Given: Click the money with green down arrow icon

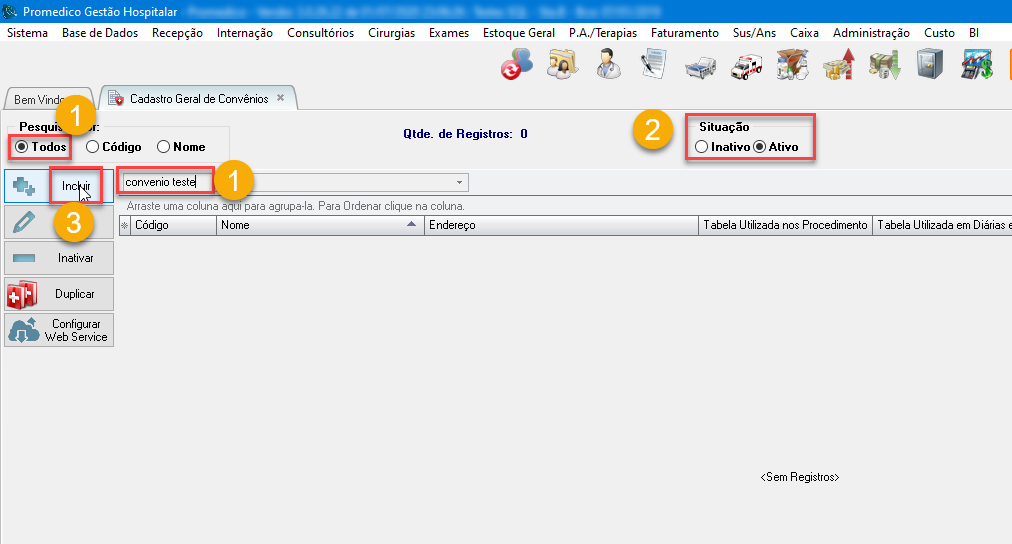Looking at the screenshot, I should coord(883,66).
